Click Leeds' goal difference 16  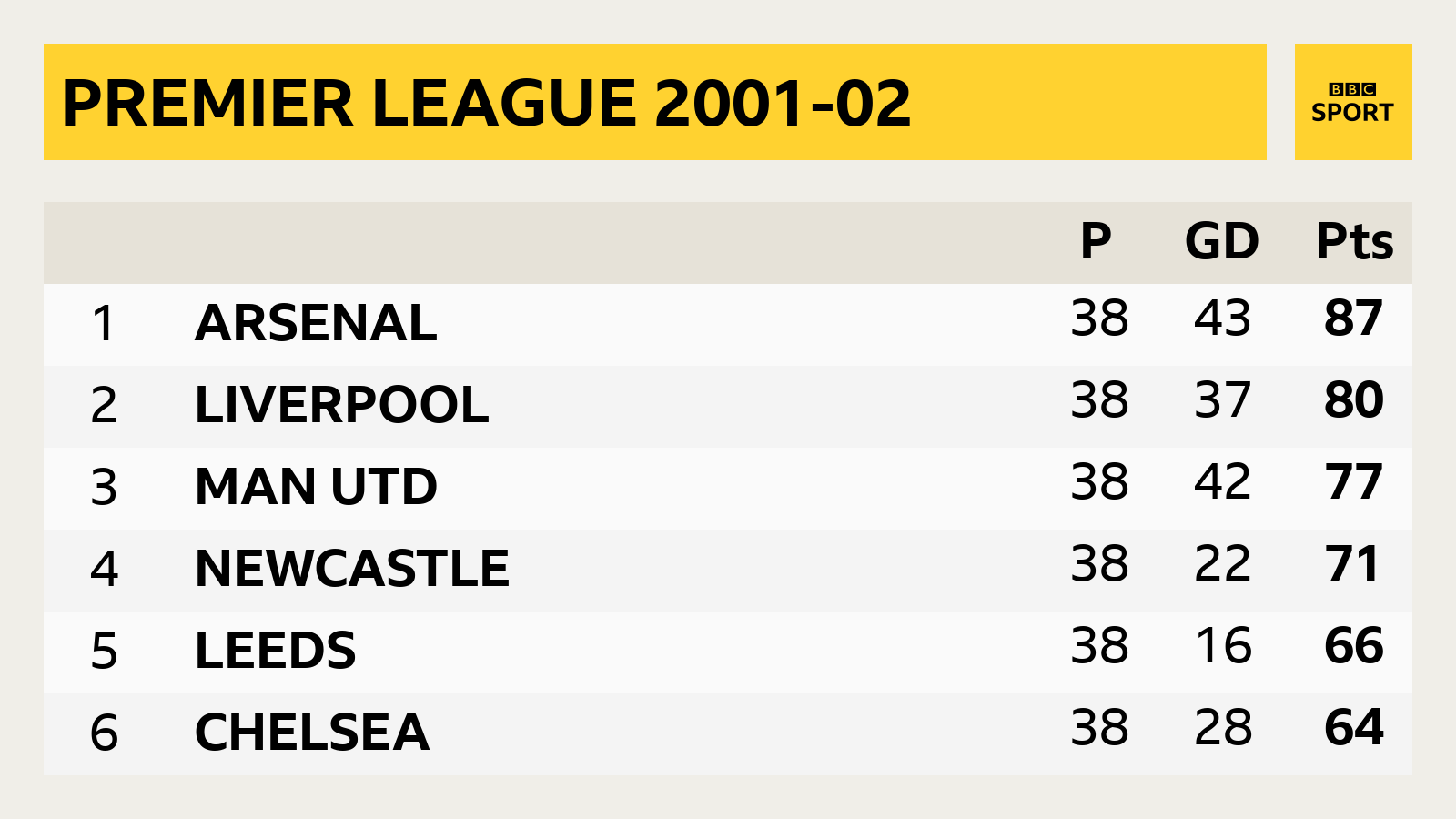click(x=1224, y=646)
